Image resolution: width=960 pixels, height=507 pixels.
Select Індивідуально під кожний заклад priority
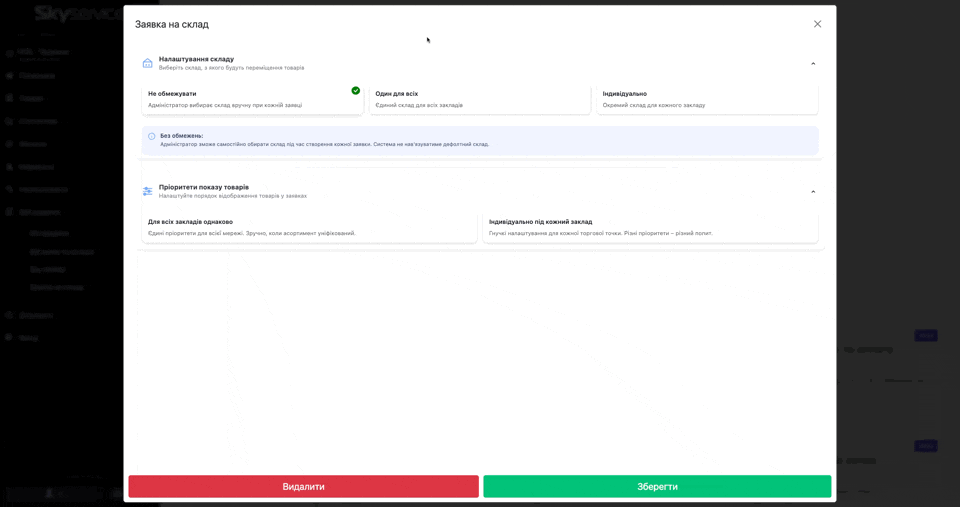[650, 227]
